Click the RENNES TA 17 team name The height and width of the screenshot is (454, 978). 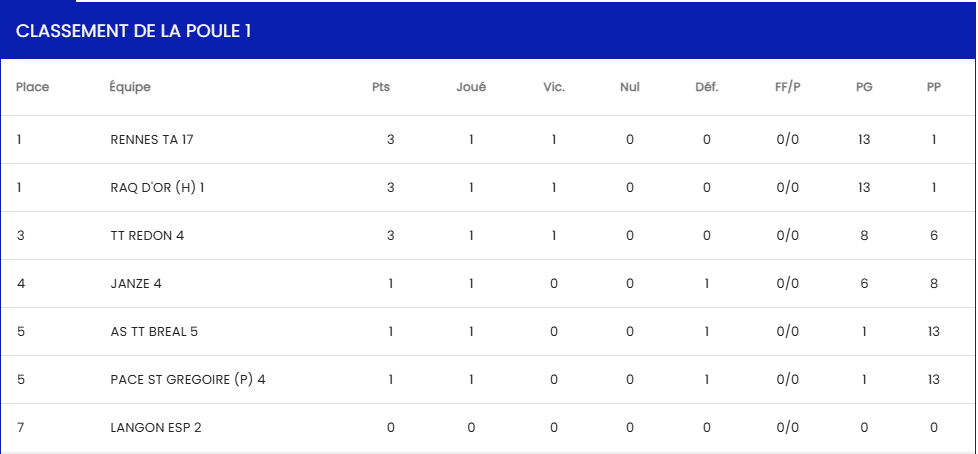tap(152, 140)
